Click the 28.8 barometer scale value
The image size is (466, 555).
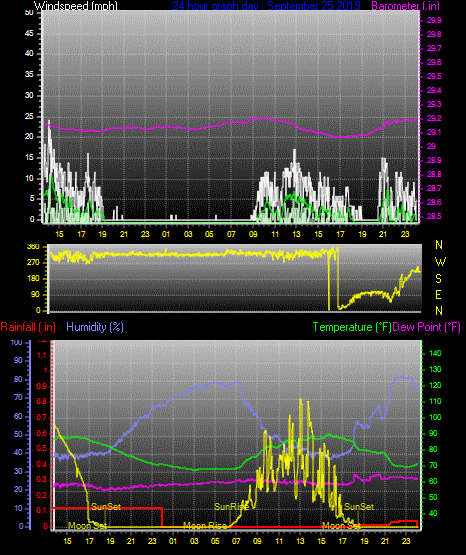[x=434, y=174]
